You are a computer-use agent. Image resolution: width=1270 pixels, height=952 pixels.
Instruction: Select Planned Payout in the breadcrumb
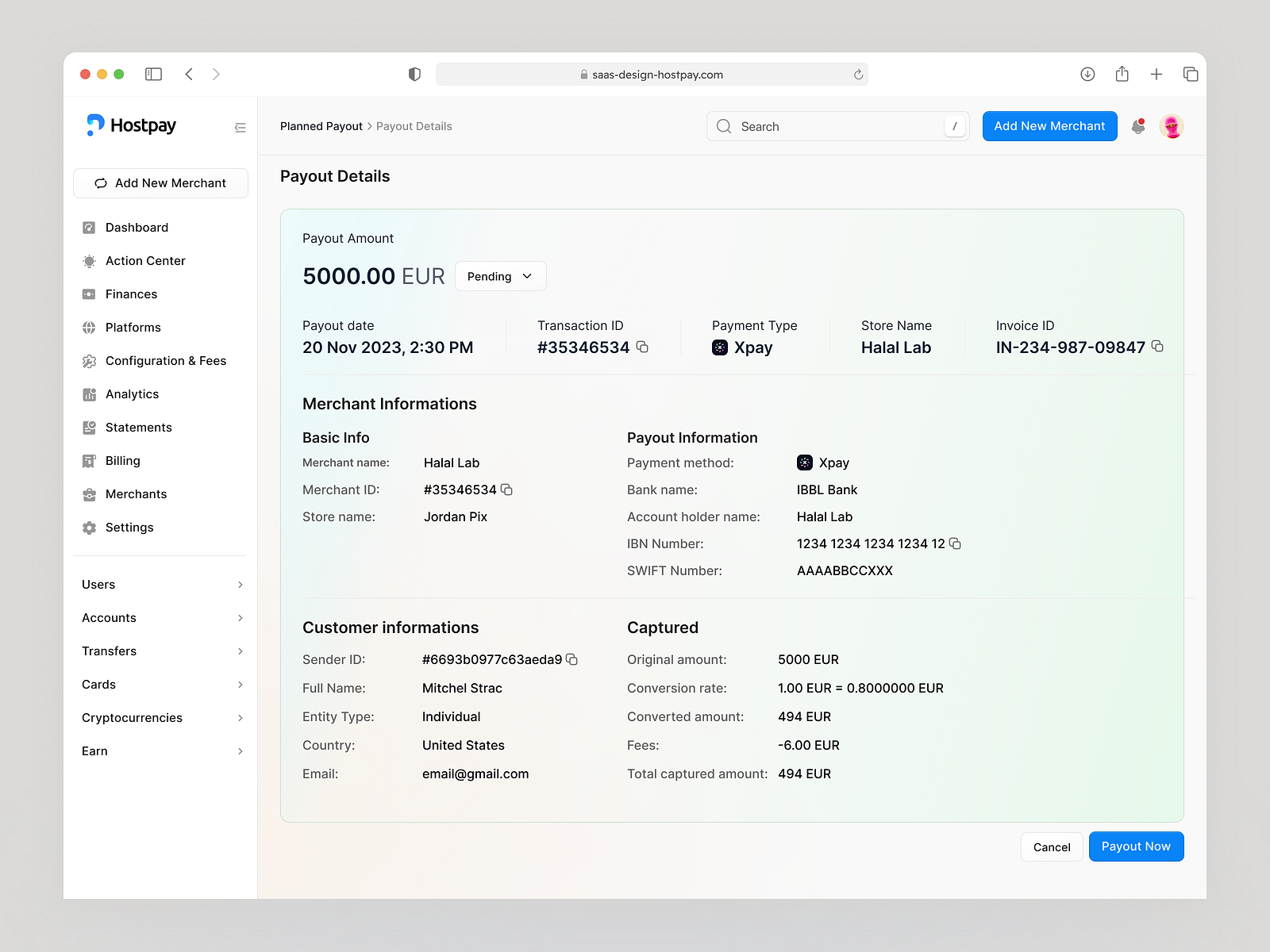[321, 125]
